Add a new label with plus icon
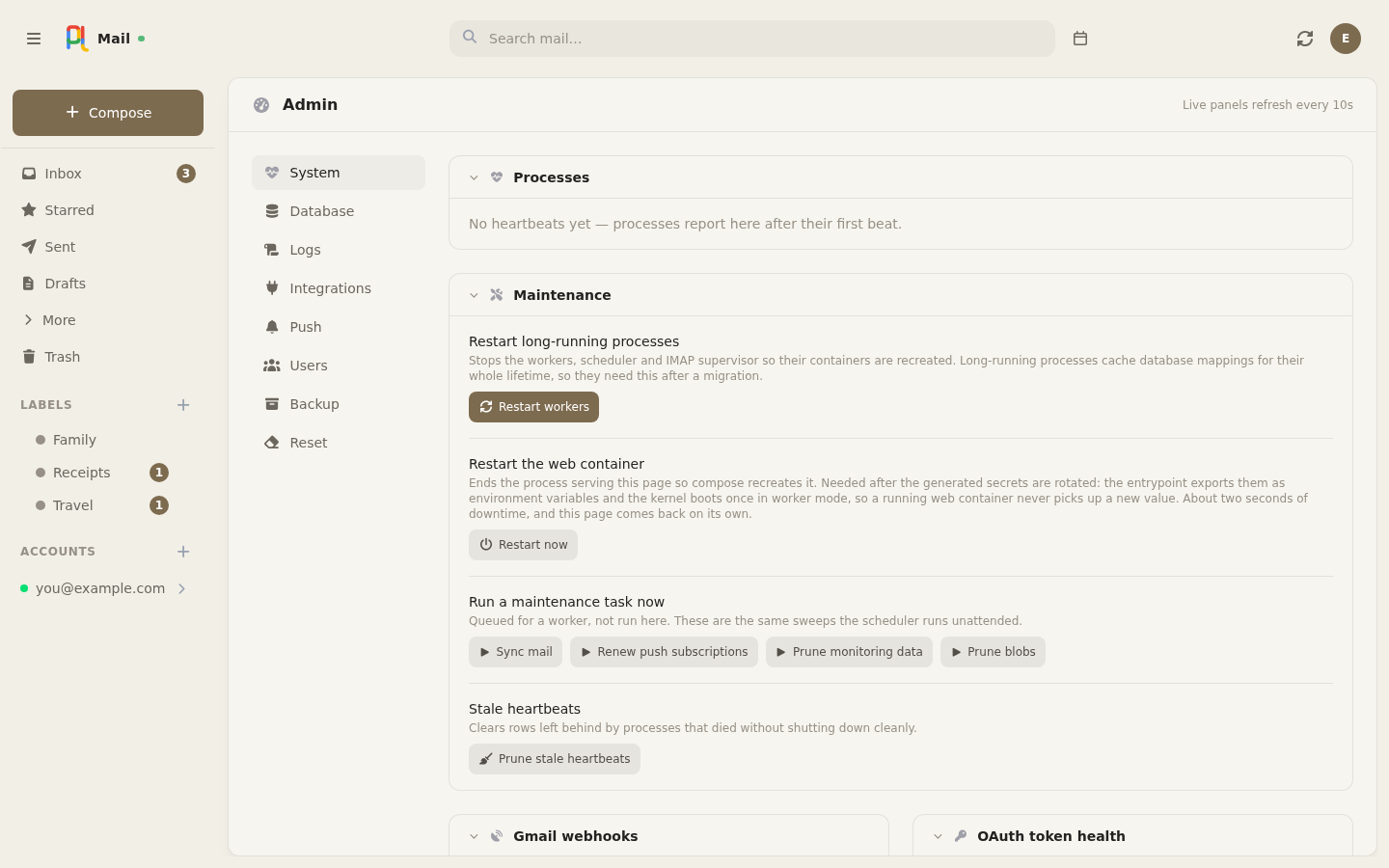 183,405
